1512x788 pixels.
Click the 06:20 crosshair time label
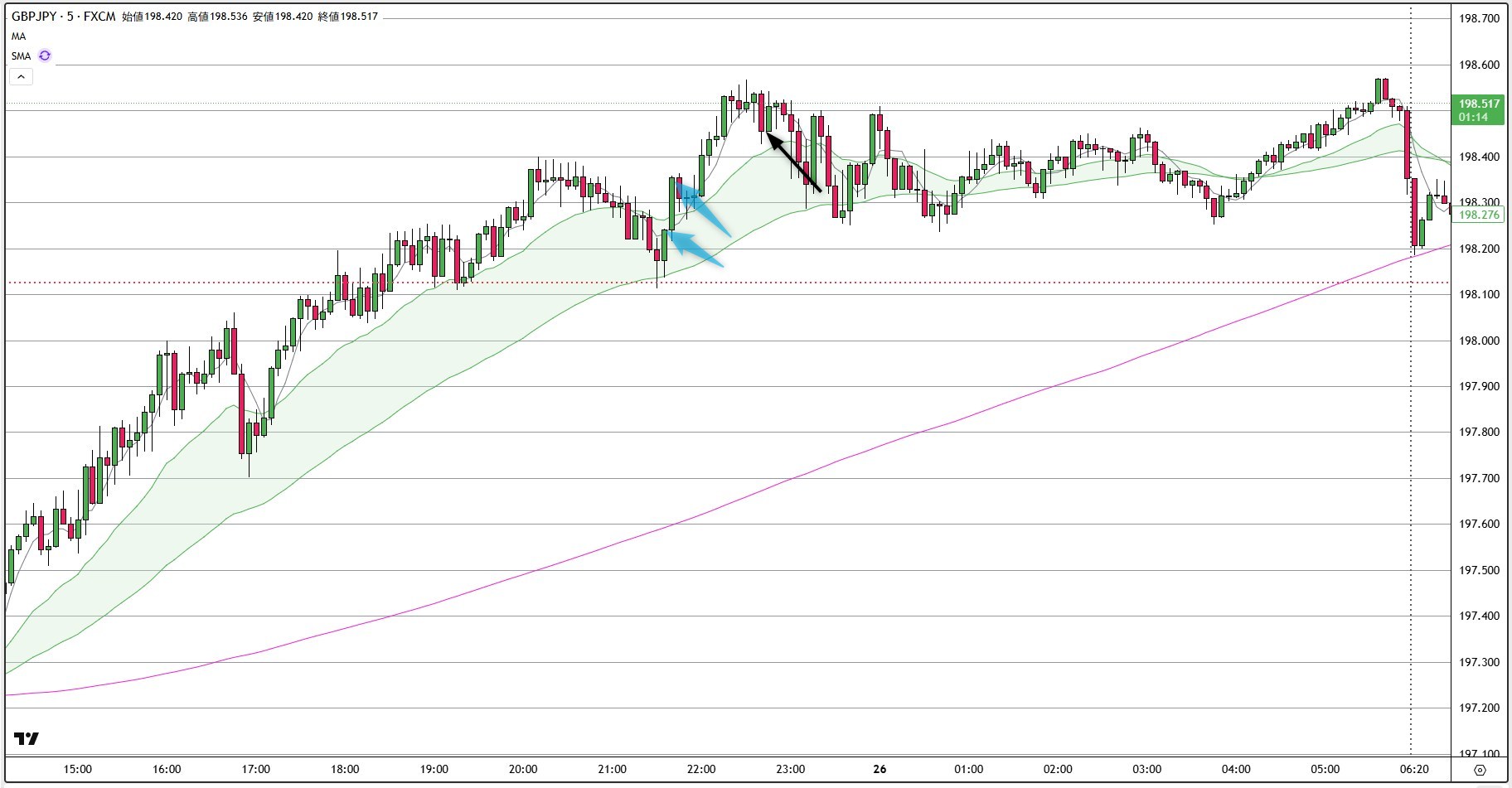tap(1414, 769)
